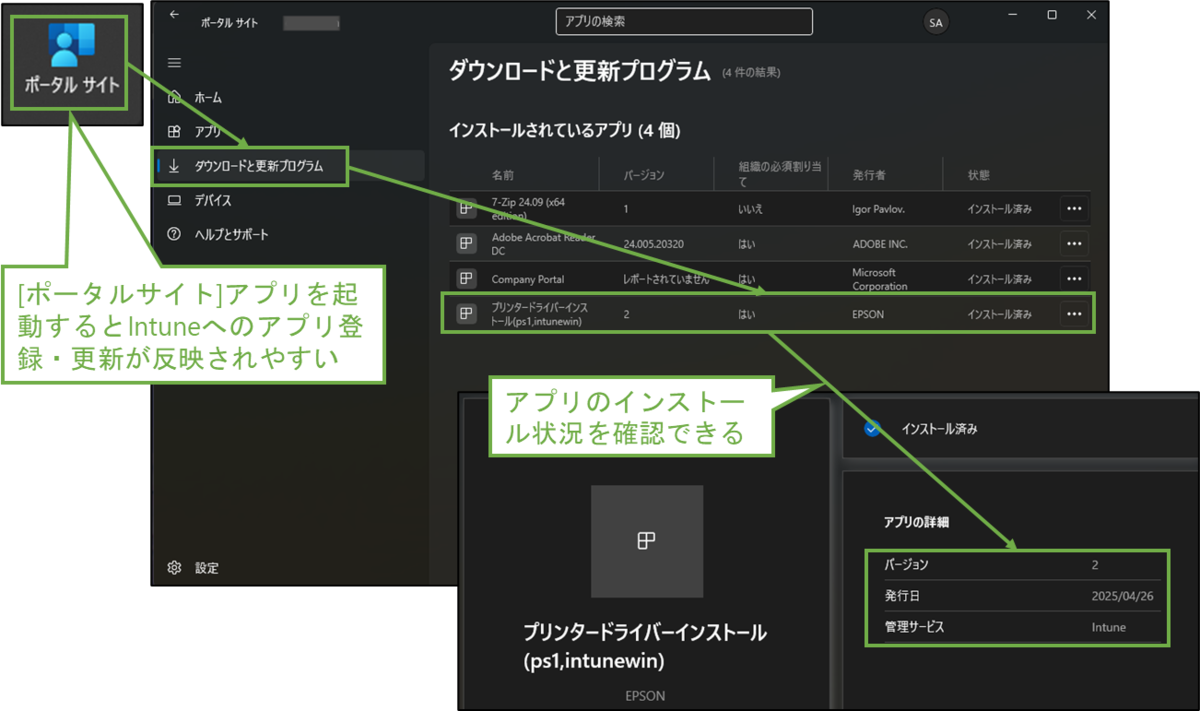Click the アプリの詳細 heading

(x=917, y=522)
